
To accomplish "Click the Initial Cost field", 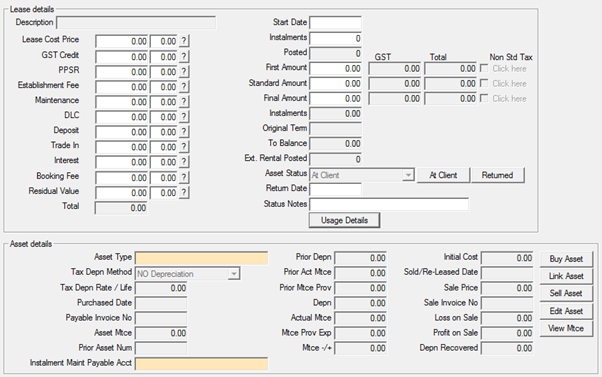I will tap(507, 258).
